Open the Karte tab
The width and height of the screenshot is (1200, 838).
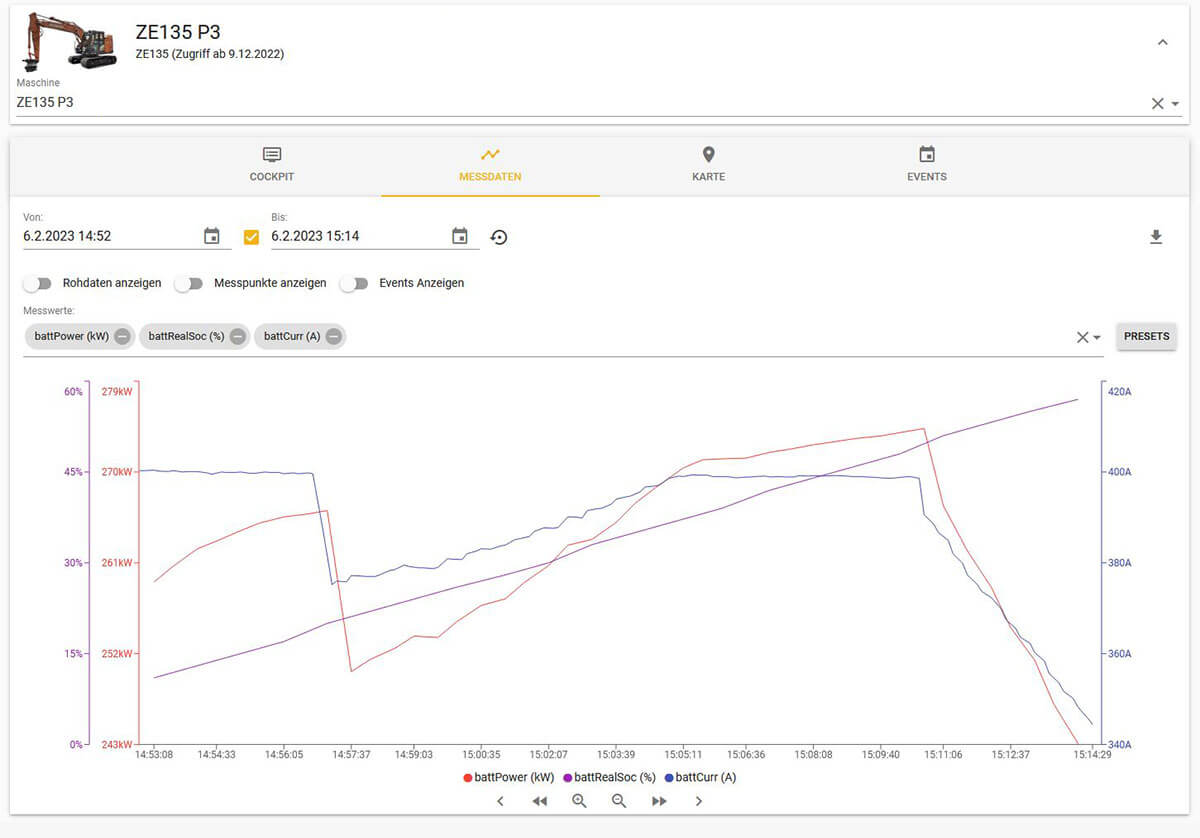(x=708, y=164)
